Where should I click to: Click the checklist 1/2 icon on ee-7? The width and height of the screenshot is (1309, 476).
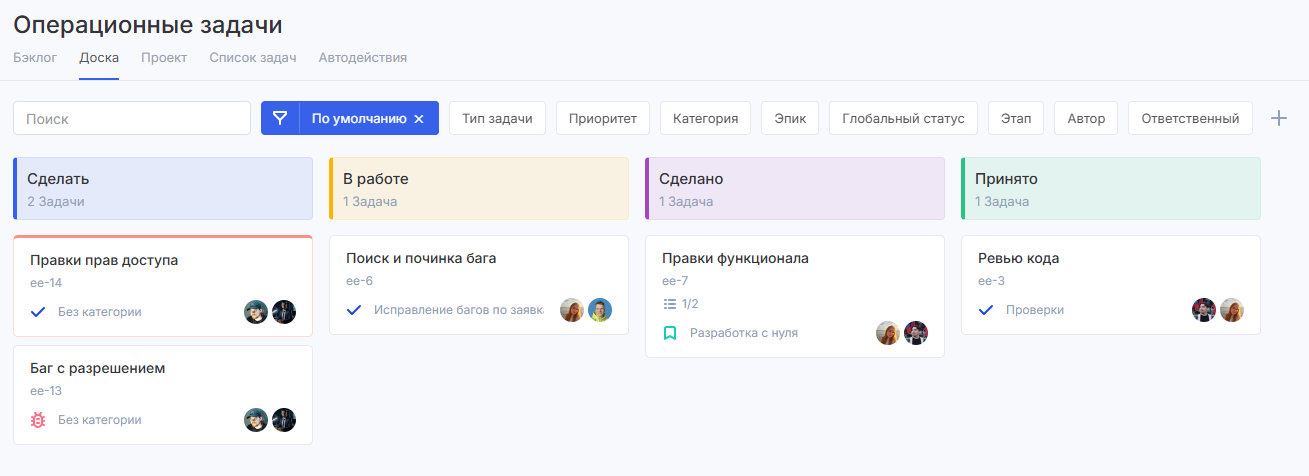click(670, 304)
